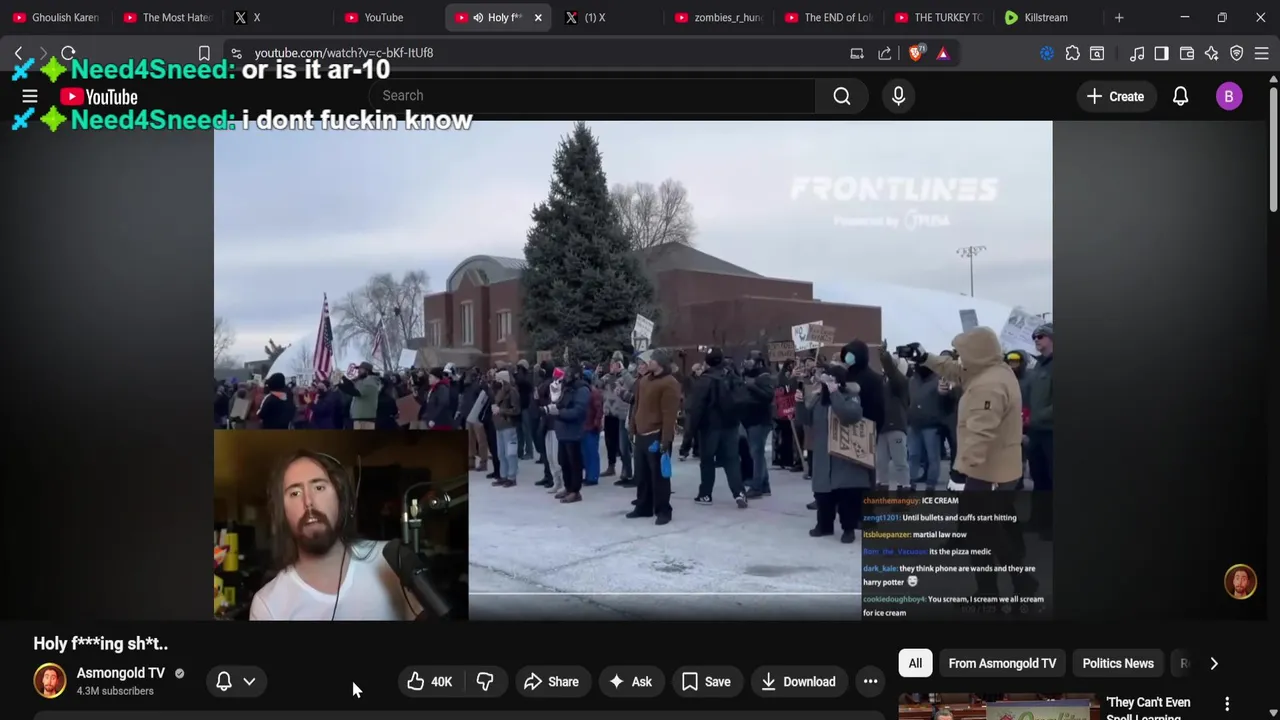Open the YouTube guide hamburger menu
1280x720 pixels.
pos(30,97)
